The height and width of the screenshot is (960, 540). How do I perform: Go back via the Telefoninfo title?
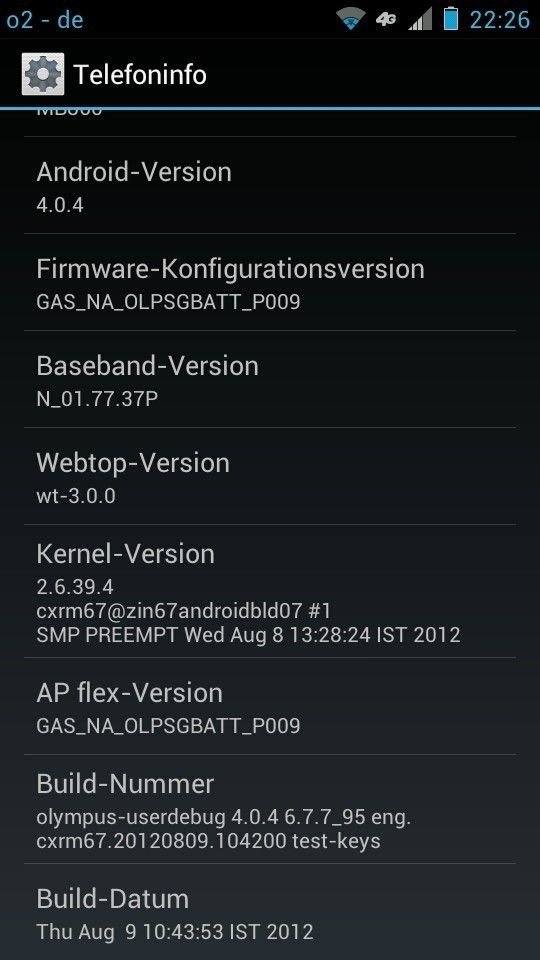(x=140, y=75)
